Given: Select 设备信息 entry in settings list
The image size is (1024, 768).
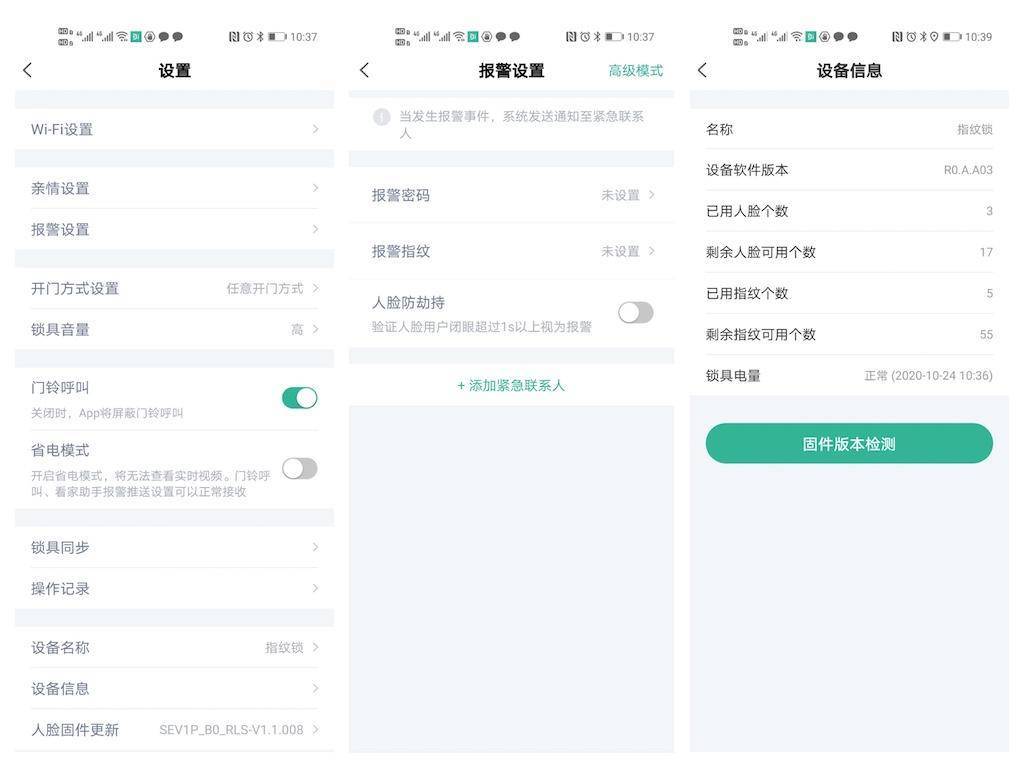Looking at the screenshot, I should click(x=174, y=688).
